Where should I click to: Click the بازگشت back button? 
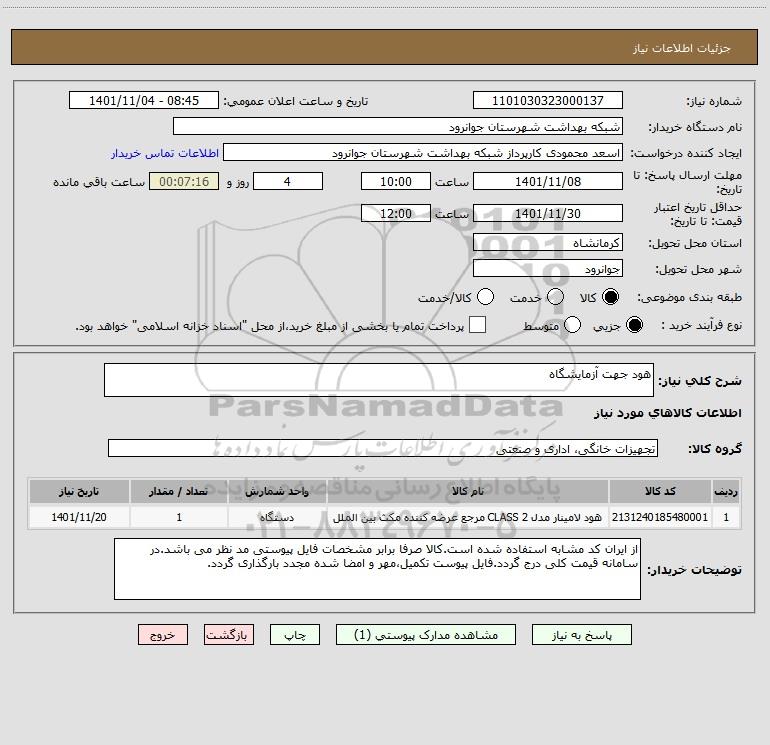click(x=229, y=635)
